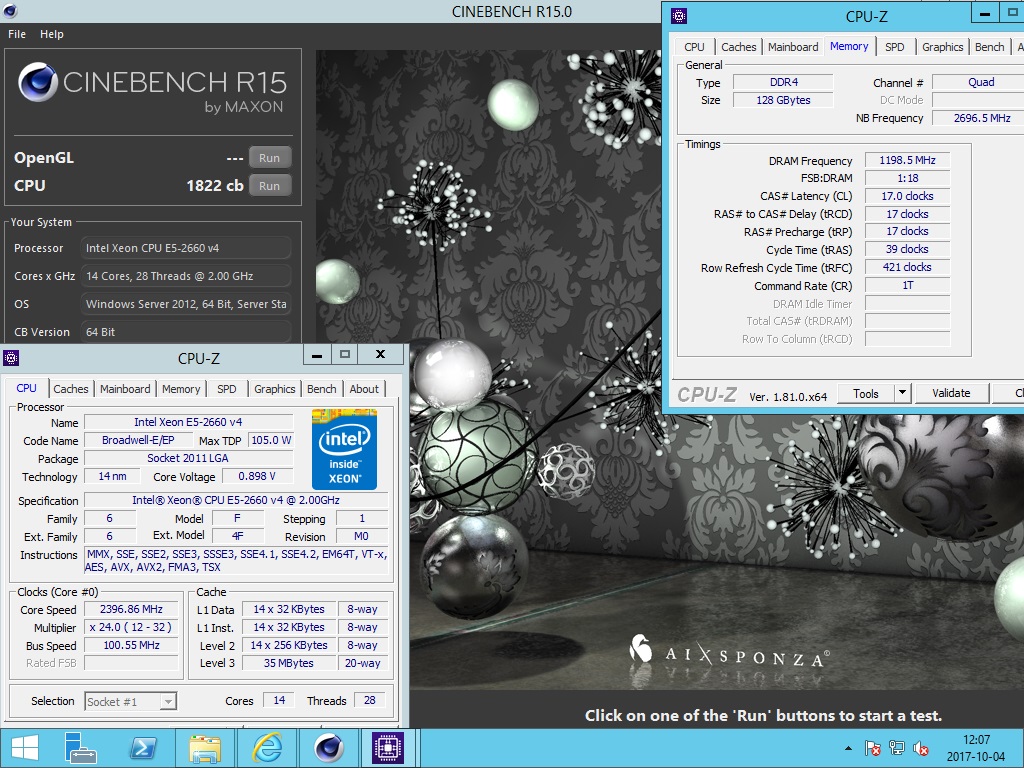Switch to Cinebench via its taskbar icon
This screenshot has height=768, width=1024.
[329, 748]
